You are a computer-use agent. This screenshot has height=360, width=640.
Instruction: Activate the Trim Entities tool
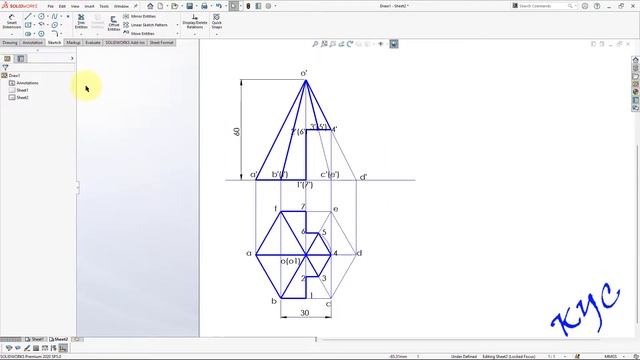[x=81, y=21]
